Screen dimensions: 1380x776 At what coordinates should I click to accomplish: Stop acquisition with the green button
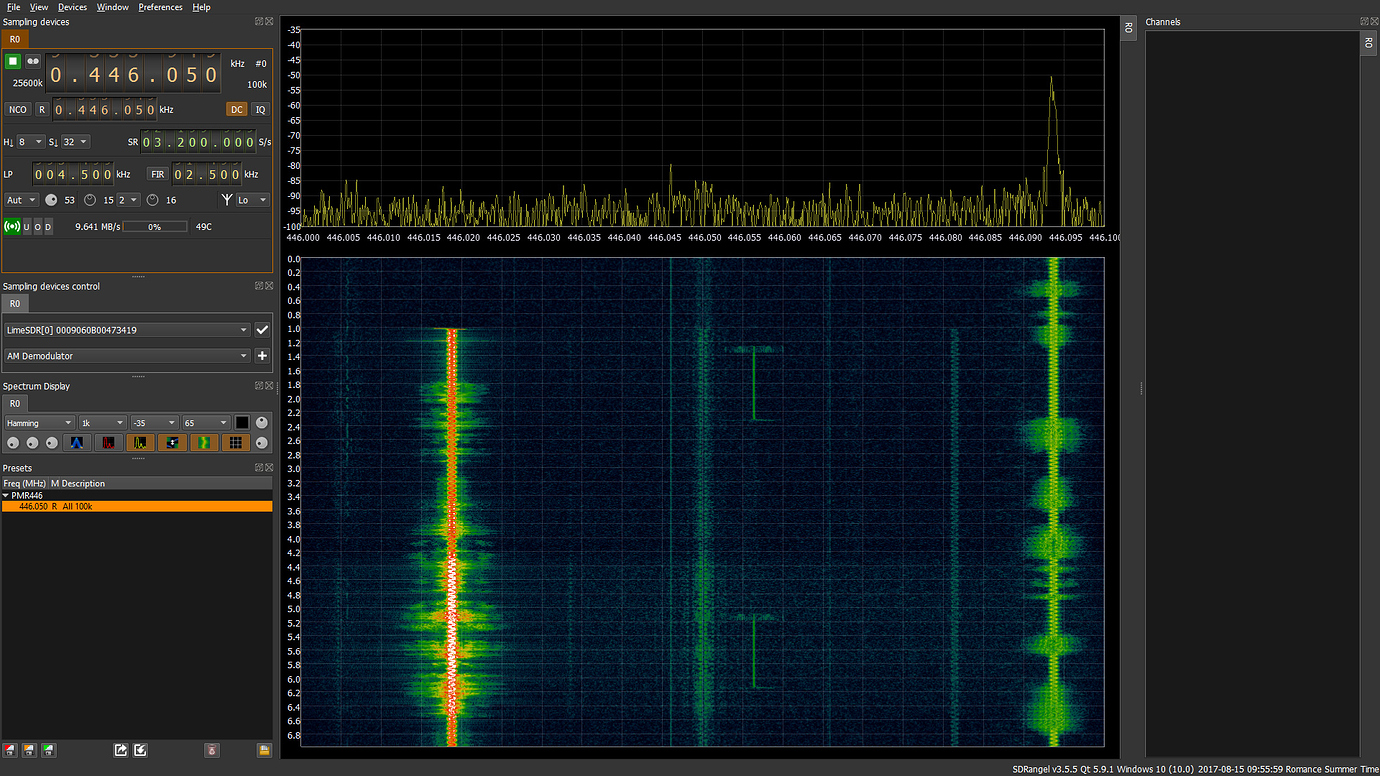pos(13,61)
